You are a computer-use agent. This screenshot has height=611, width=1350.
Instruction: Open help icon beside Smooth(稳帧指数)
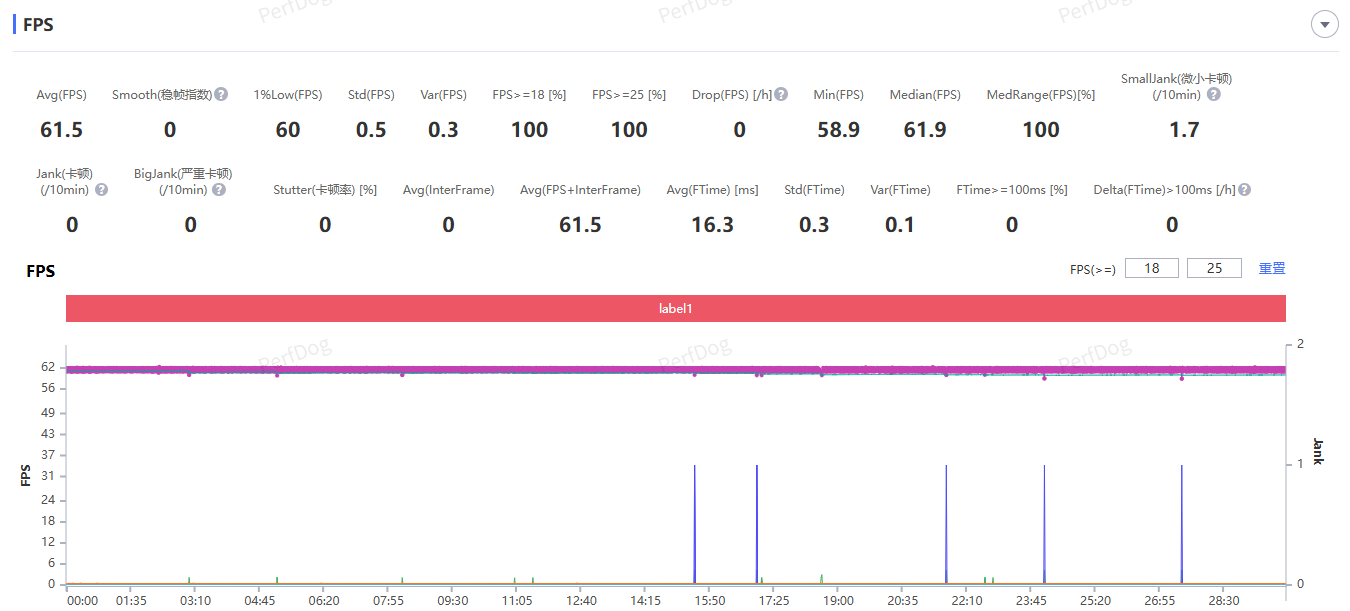pos(221,95)
